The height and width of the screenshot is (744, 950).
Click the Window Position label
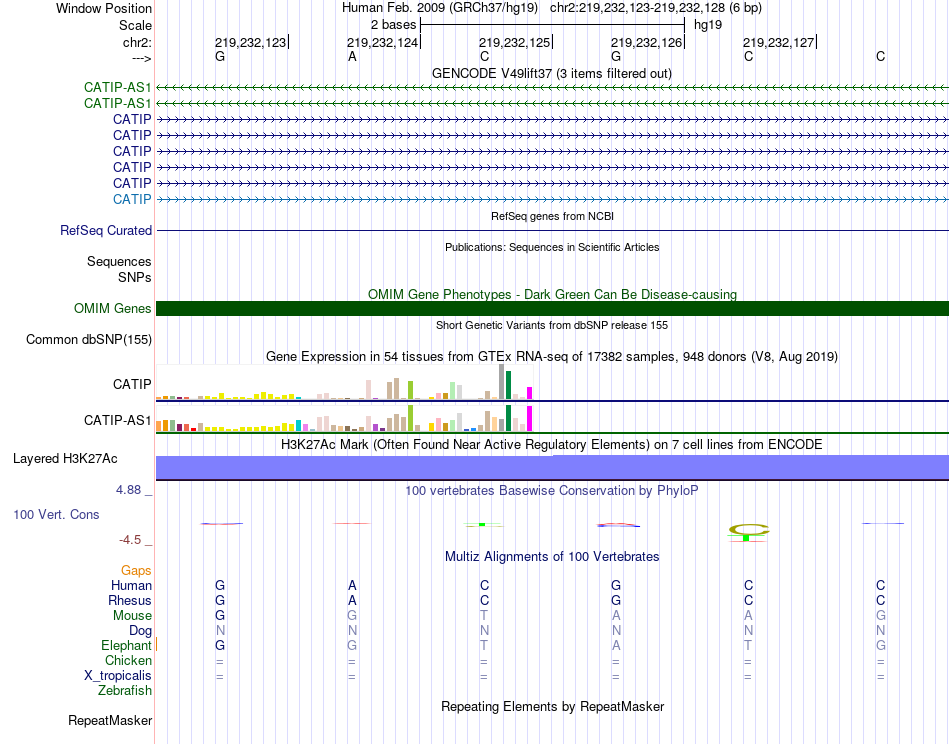tap(104, 8)
